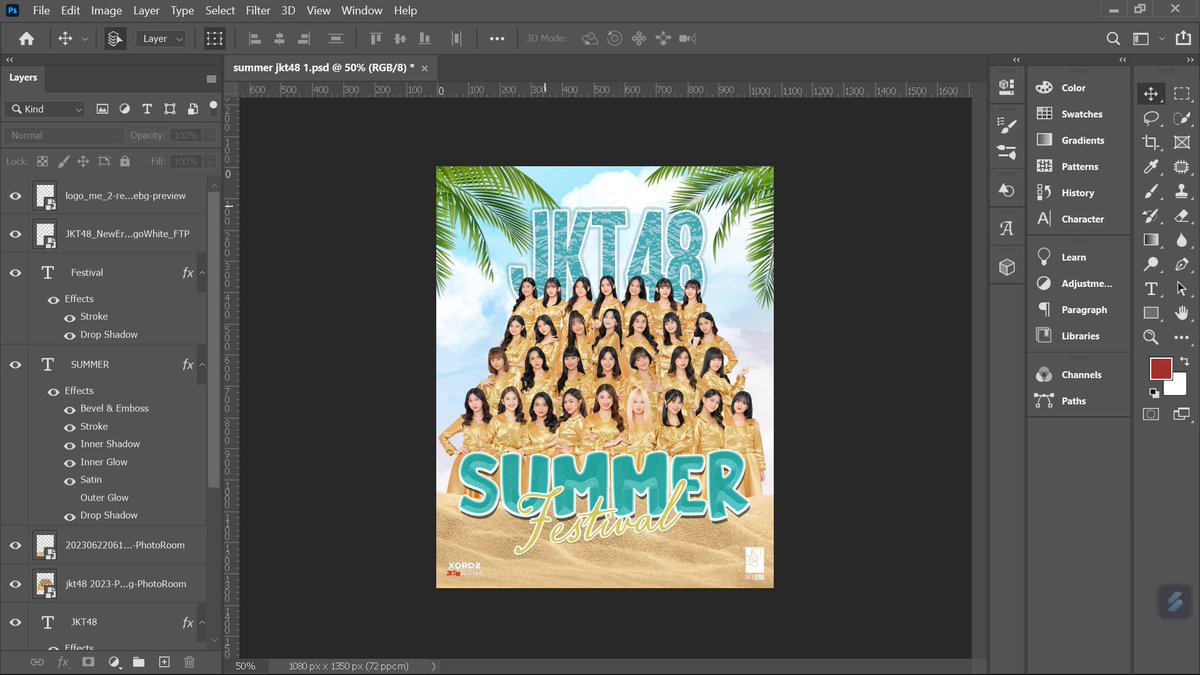Hide the Festival text layer
This screenshot has width=1200, height=675.
point(15,272)
